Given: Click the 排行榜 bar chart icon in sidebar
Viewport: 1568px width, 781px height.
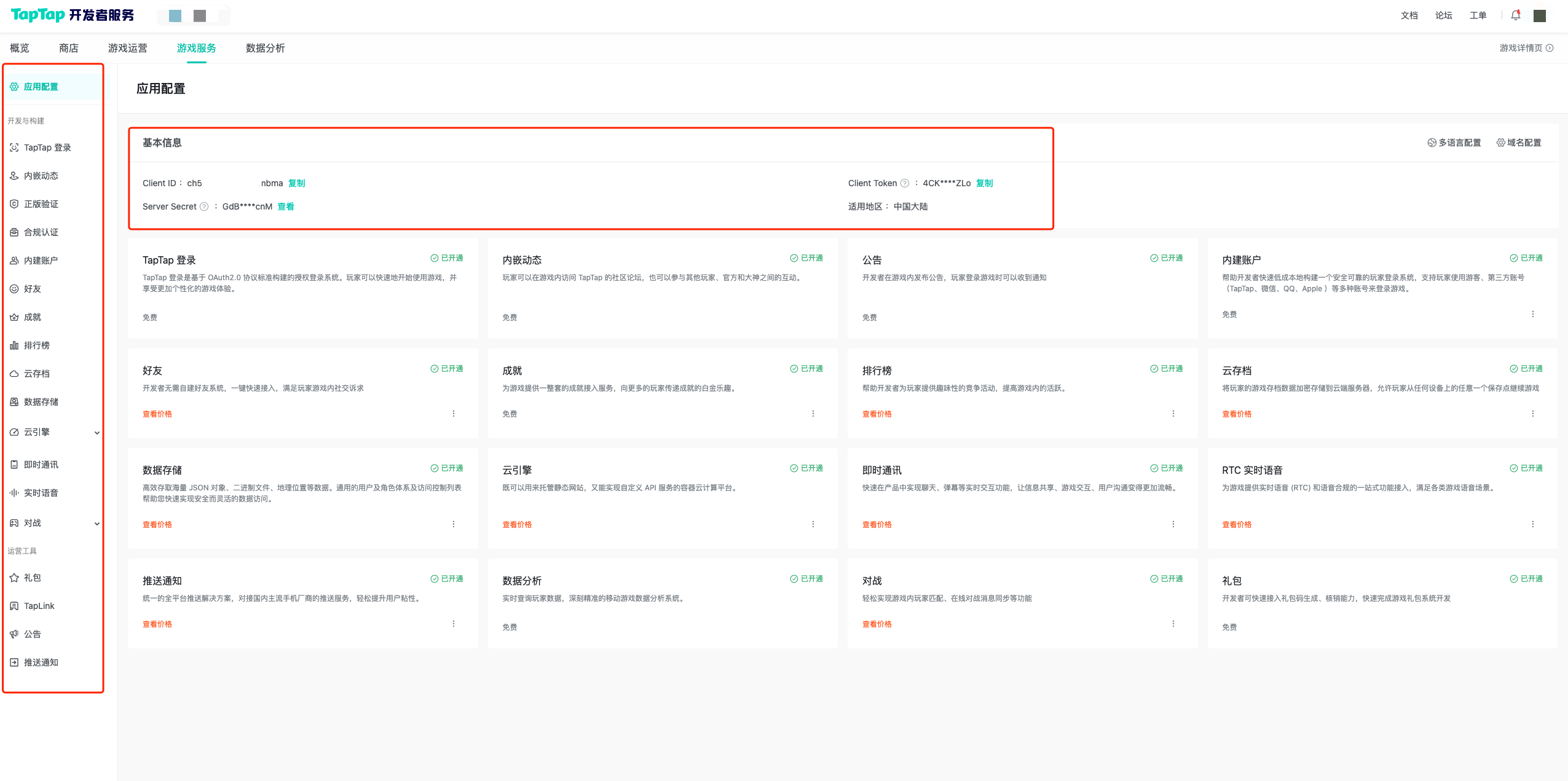Looking at the screenshot, I should tap(14, 345).
